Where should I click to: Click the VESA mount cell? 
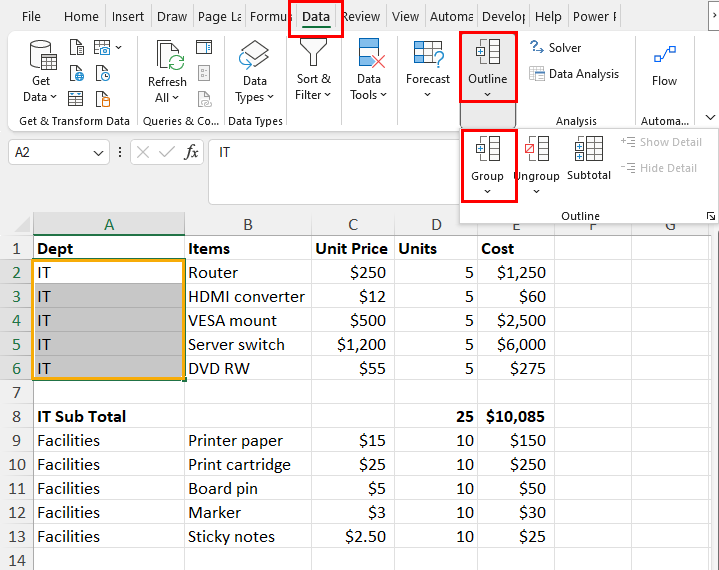248,321
